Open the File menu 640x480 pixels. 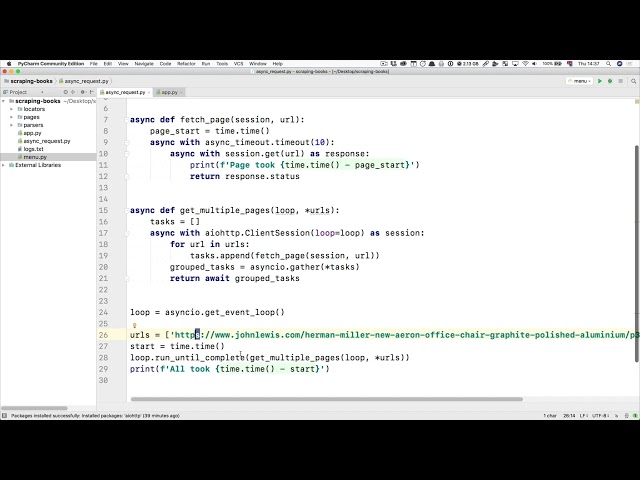[93, 64]
